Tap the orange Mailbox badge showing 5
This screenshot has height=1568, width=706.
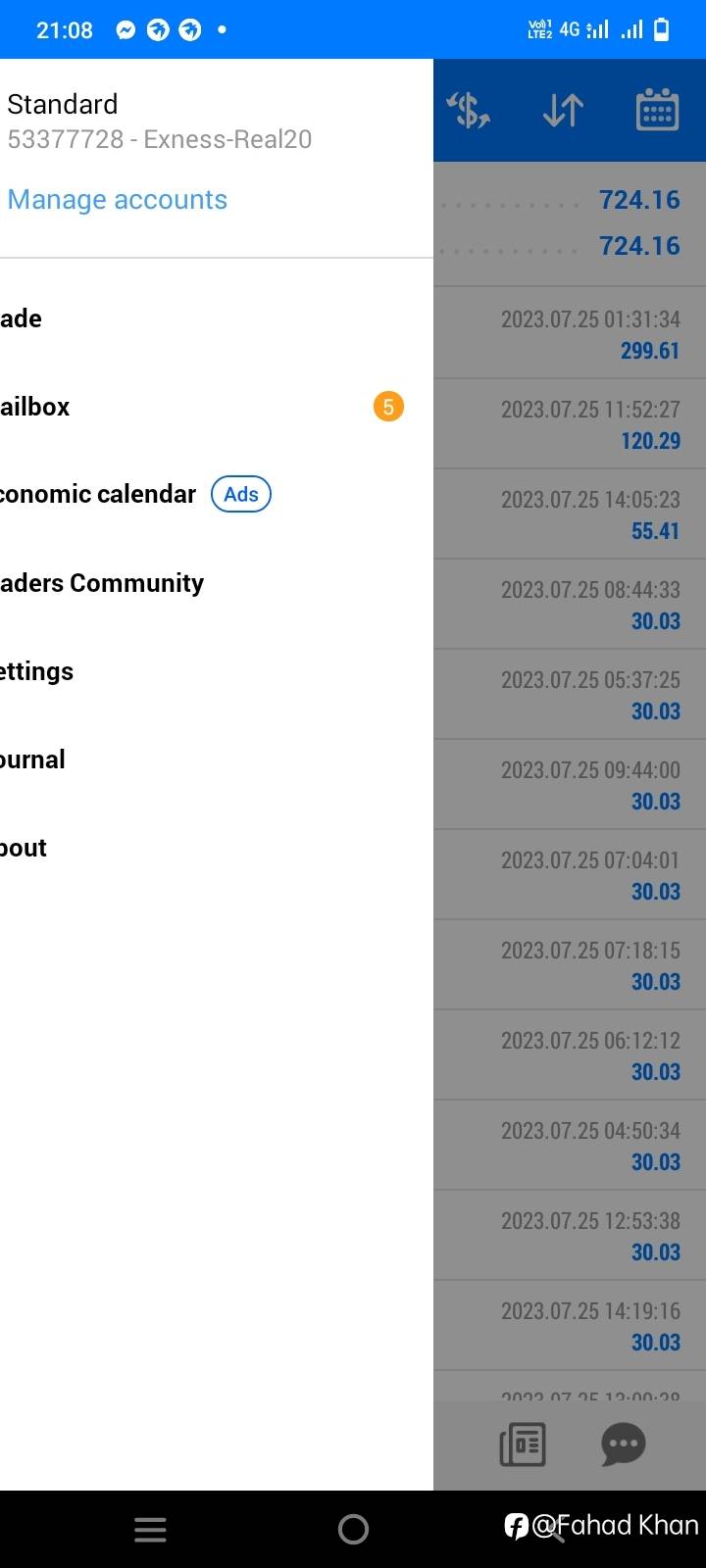coord(388,407)
